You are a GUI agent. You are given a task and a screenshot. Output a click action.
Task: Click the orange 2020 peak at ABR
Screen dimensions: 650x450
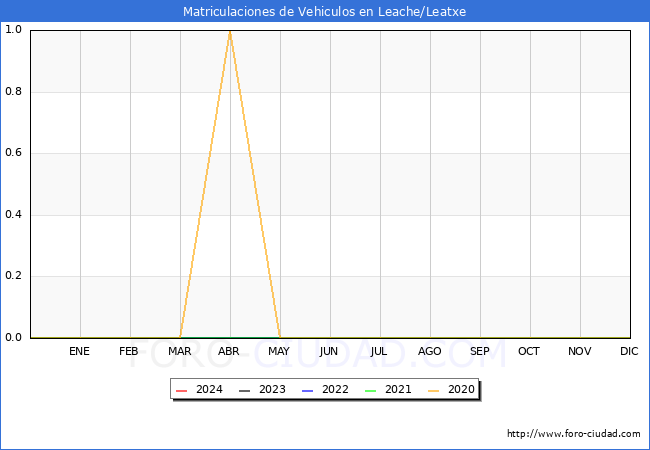pyautogui.click(x=230, y=31)
